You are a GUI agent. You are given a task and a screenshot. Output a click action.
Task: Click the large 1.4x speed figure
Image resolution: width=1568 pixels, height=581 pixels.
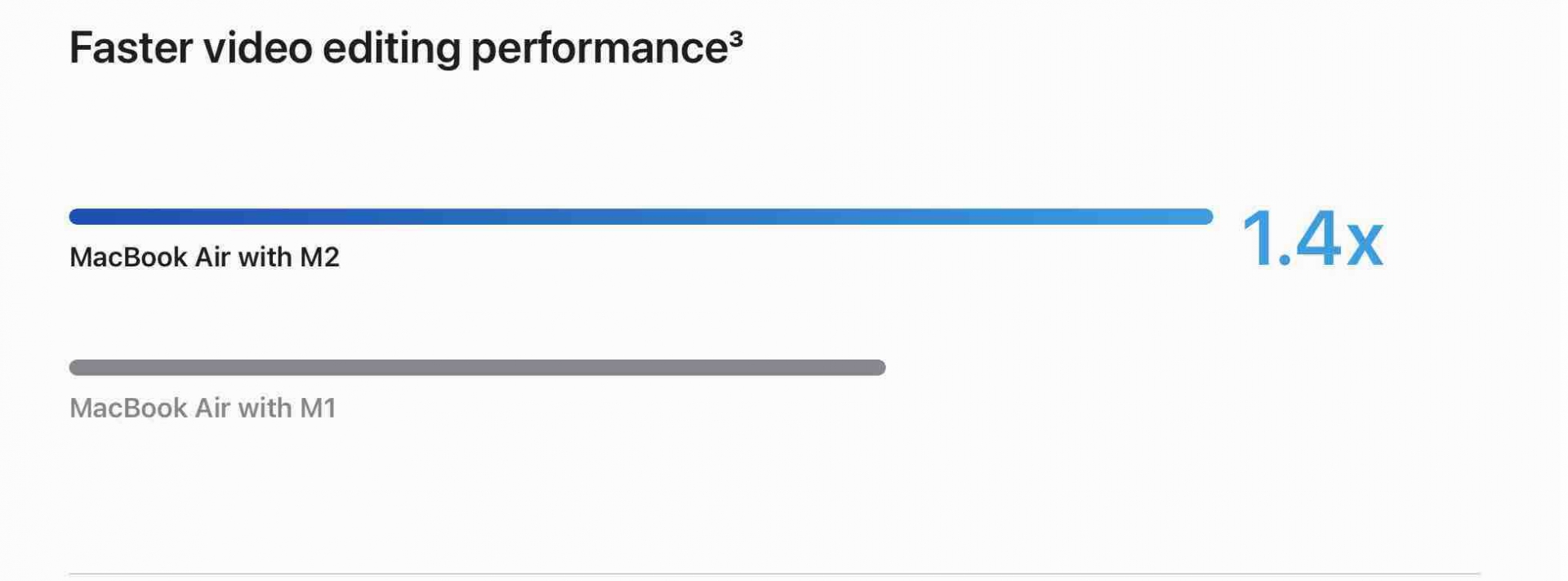[x=1312, y=239]
